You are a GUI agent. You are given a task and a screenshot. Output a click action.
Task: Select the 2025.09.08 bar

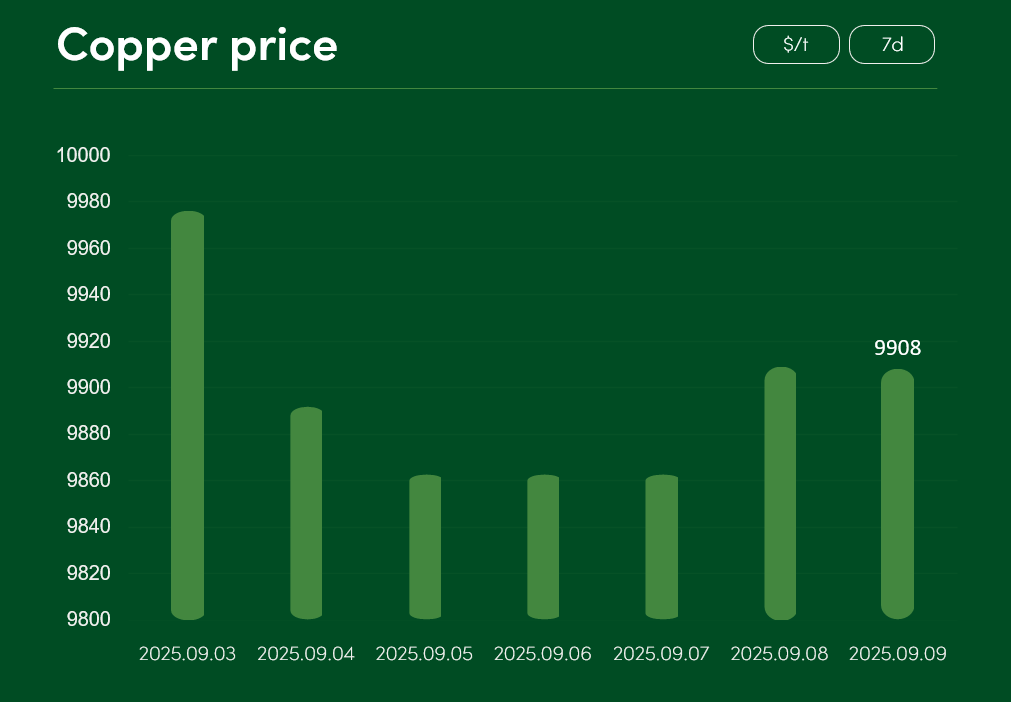pos(780,493)
